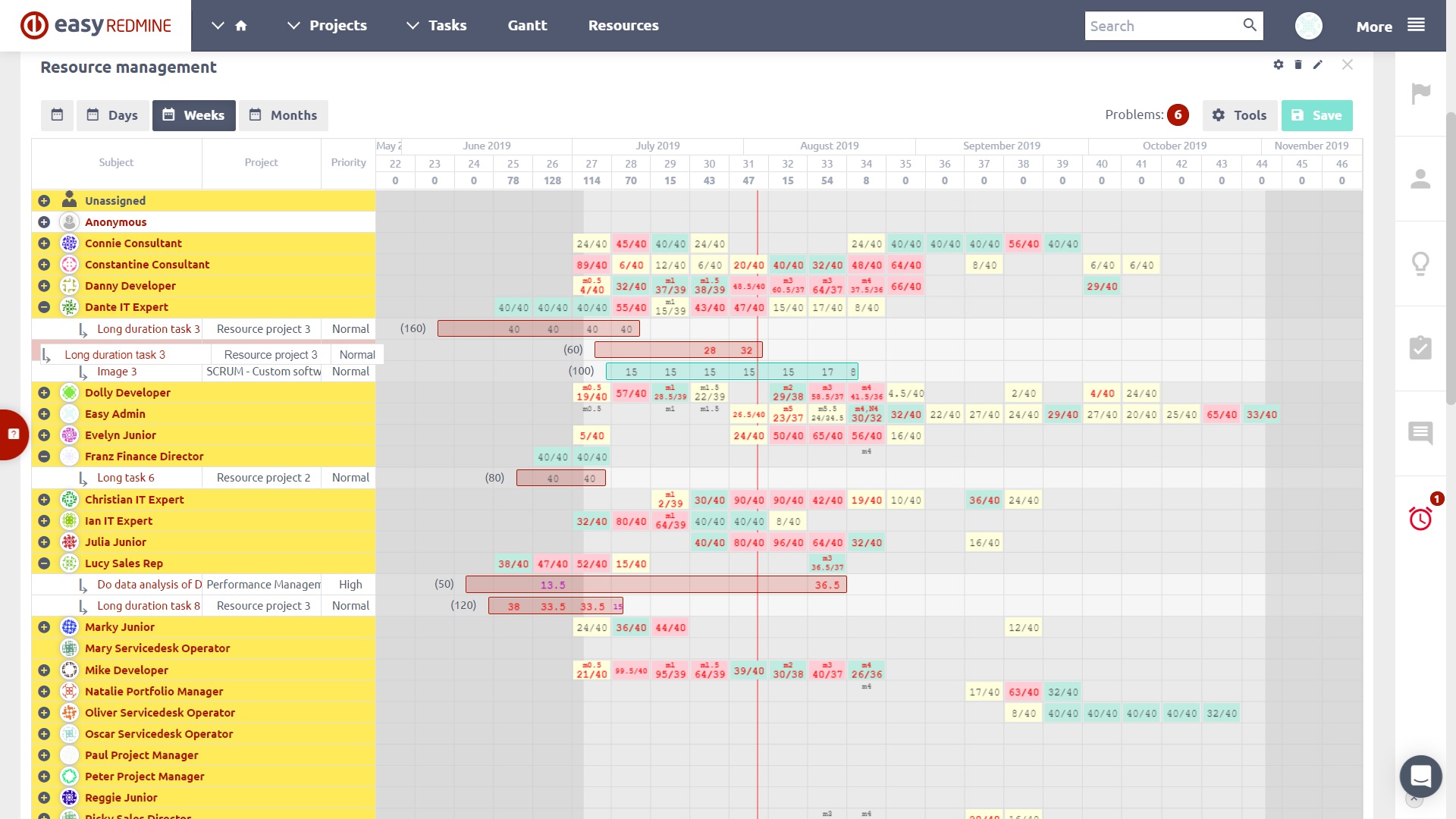Screen dimensions: 1456x819
Task: Click the alarm clock notification icon
Action: (1420, 519)
